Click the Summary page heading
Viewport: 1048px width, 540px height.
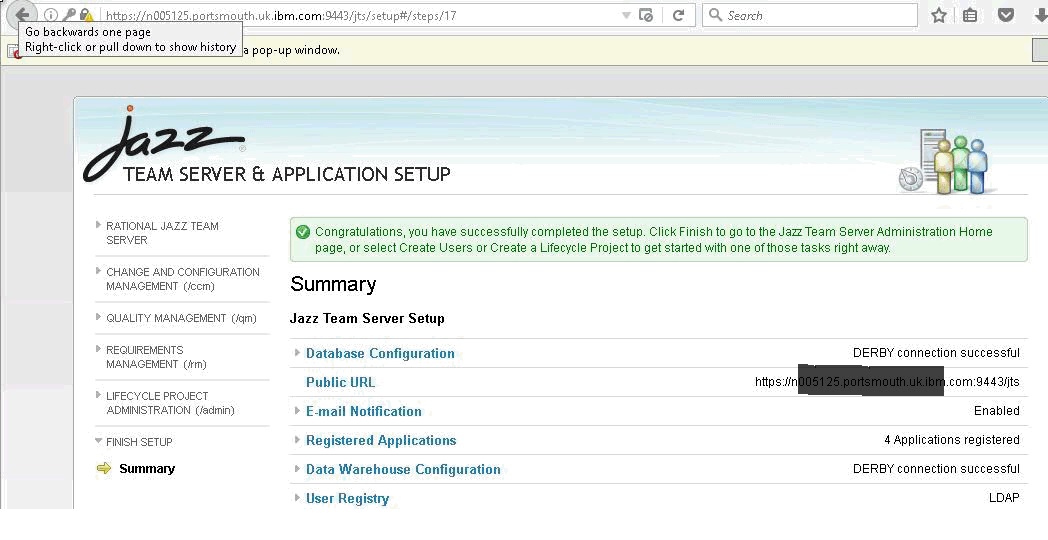[333, 284]
